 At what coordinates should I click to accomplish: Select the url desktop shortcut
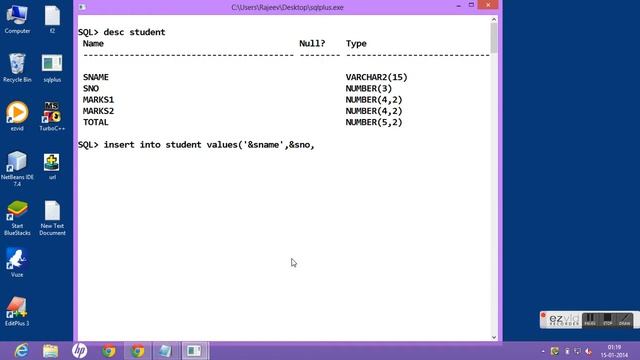click(52, 167)
